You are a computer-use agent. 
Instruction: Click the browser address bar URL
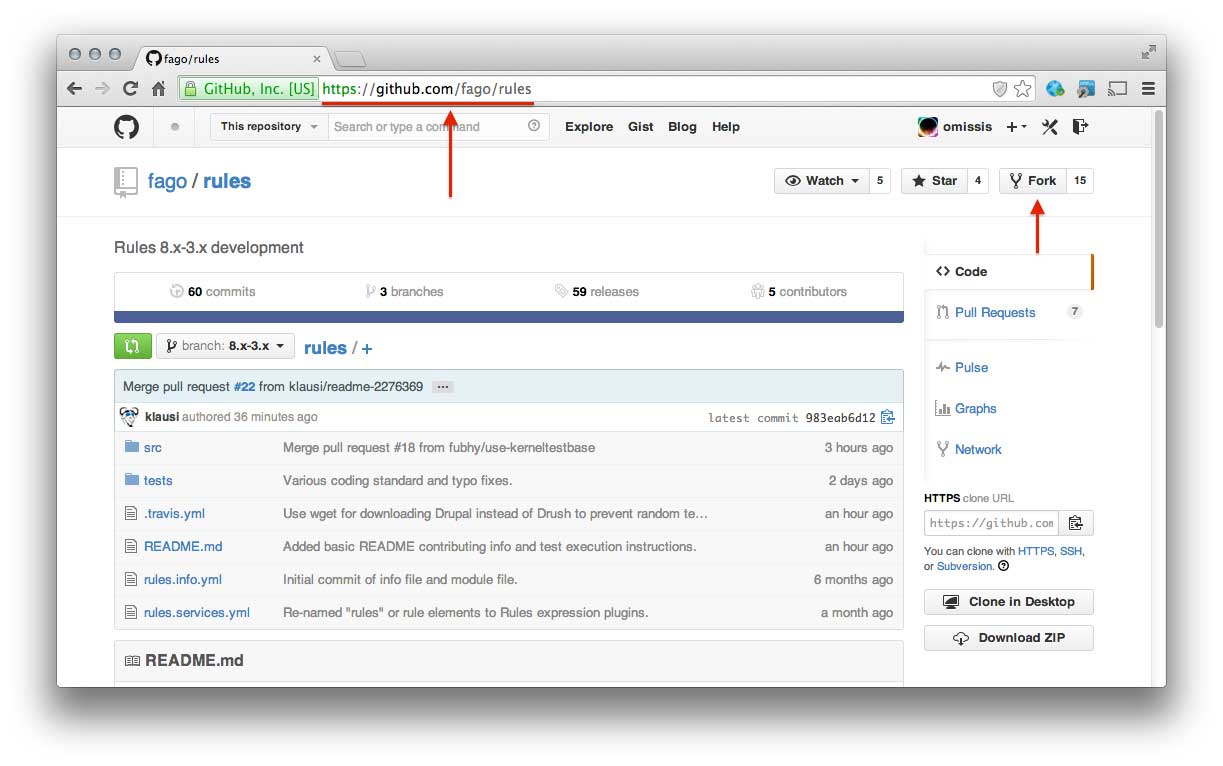tap(427, 89)
